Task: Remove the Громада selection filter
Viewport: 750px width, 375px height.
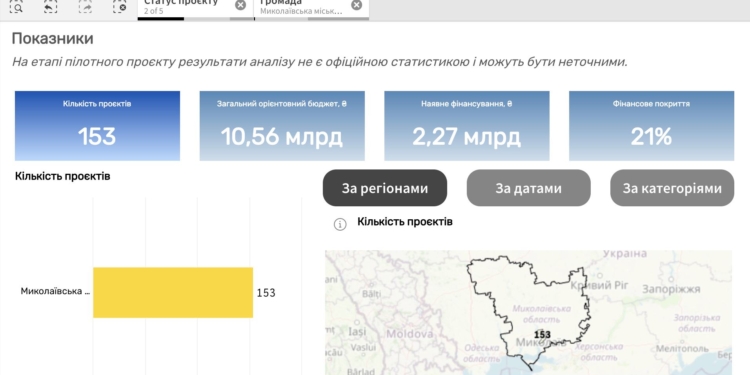Action: pos(357,5)
